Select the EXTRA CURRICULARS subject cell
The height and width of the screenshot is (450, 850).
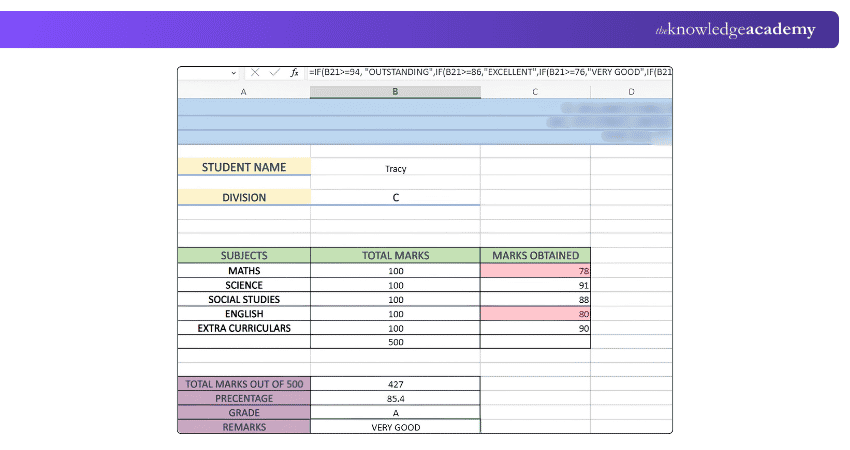pyautogui.click(x=244, y=328)
